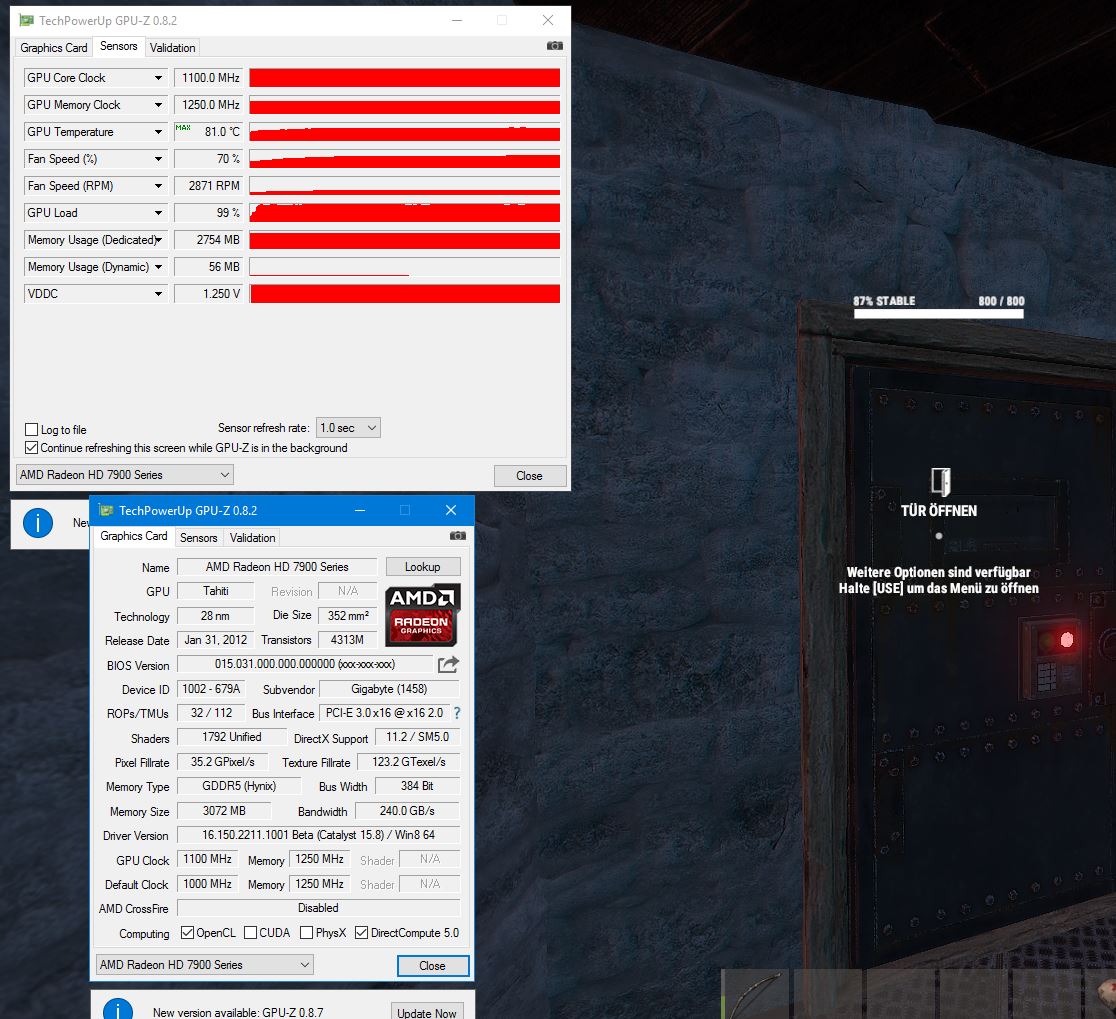Select Graphics Card tab in lower window
The height and width of the screenshot is (1019, 1116).
[x=134, y=536]
